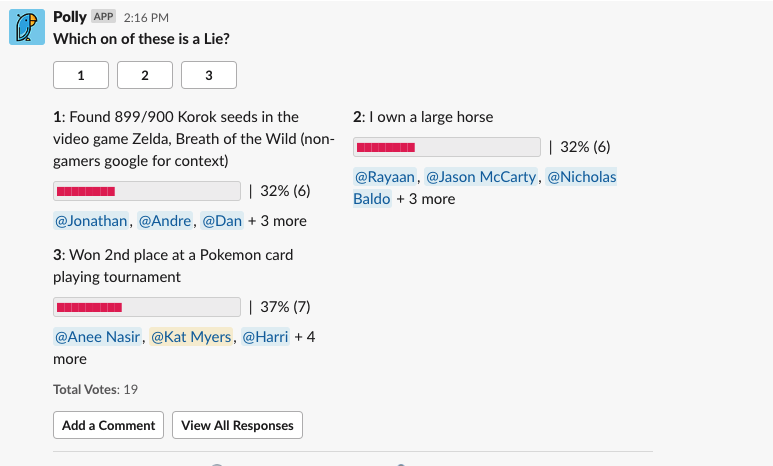Open @Rayaan's profile mention
The image size is (773, 466).
(385, 177)
